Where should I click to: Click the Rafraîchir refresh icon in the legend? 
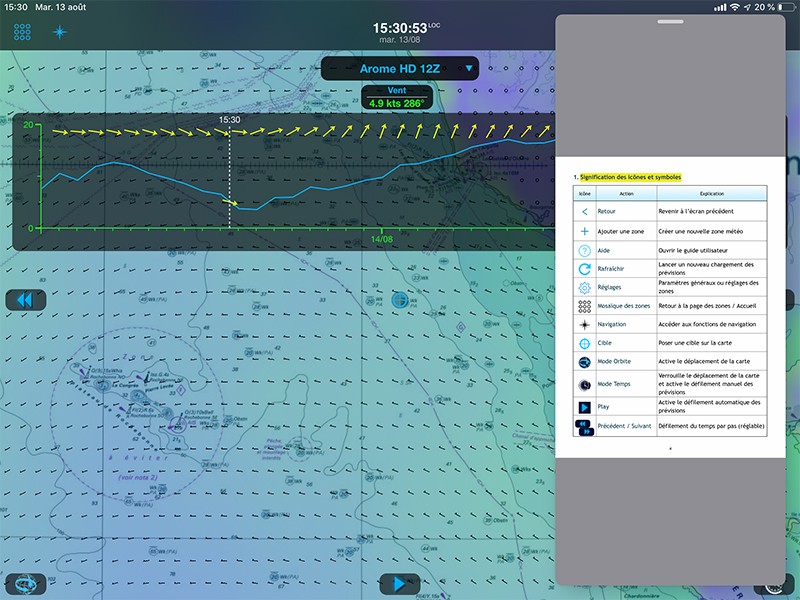[x=585, y=269]
